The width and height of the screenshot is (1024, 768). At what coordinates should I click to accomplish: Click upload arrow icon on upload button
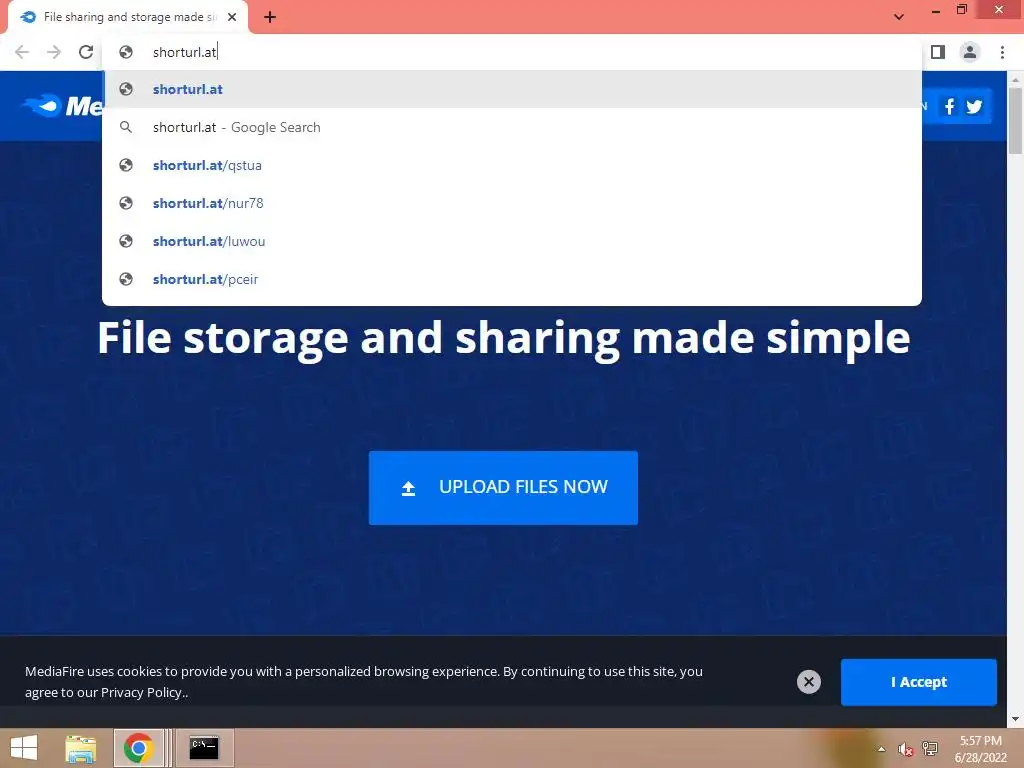click(408, 488)
